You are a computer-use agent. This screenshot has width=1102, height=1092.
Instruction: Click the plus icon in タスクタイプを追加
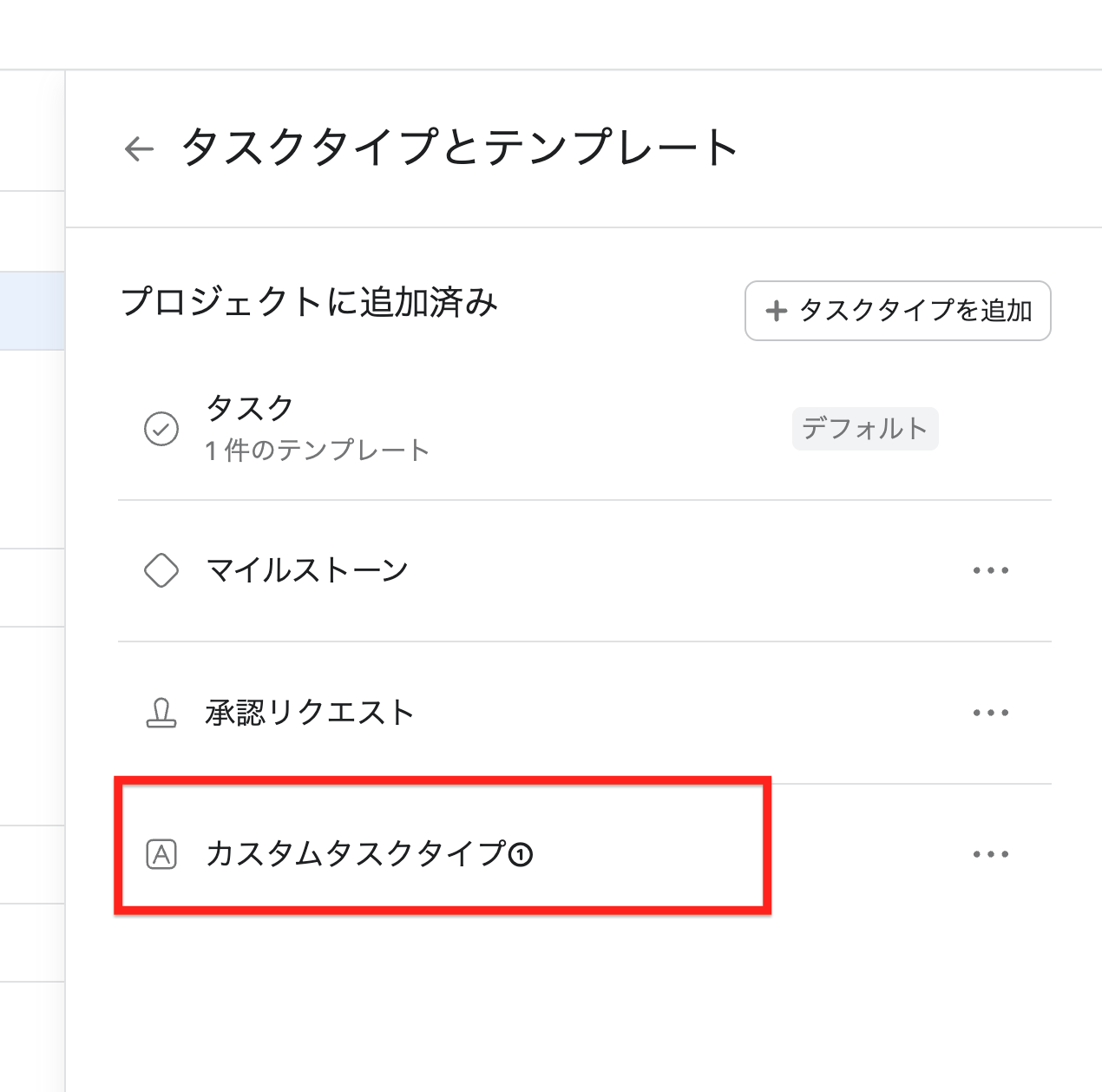point(776,311)
